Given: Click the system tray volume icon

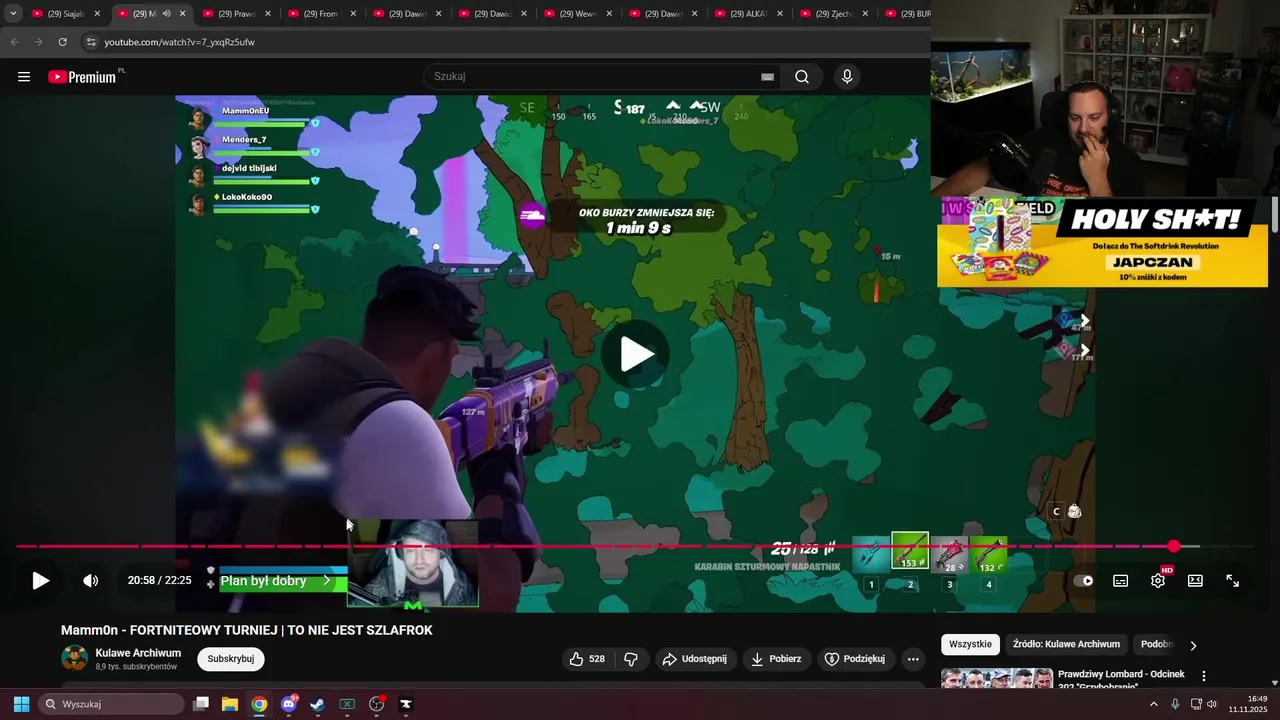Looking at the screenshot, I should (1212, 704).
